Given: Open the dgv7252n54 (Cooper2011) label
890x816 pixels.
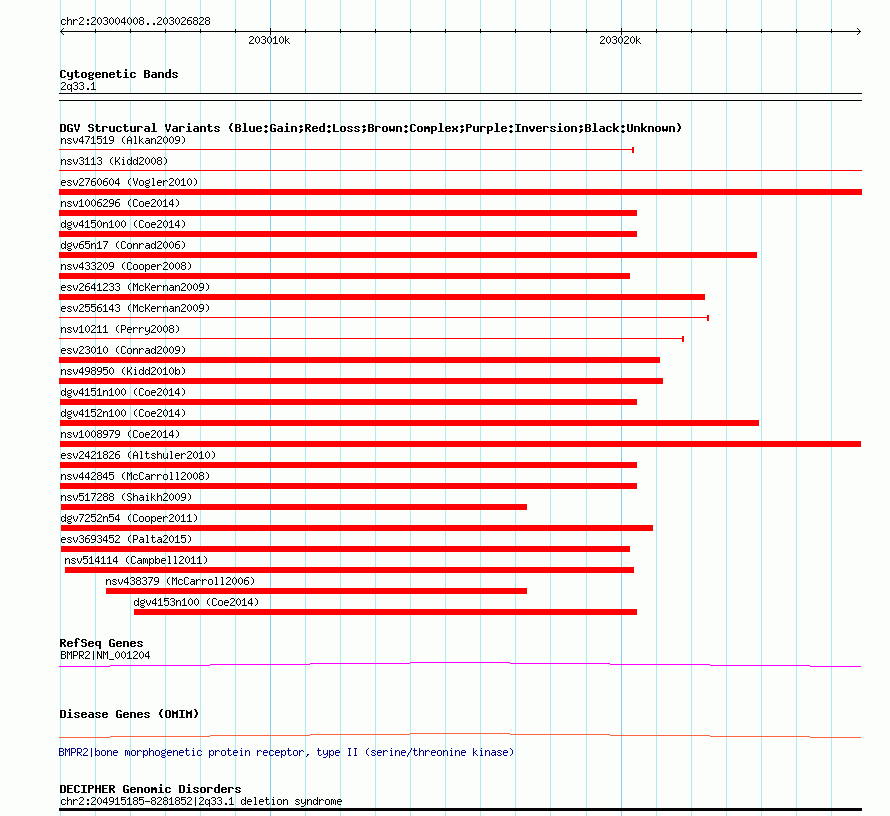Looking at the screenshot, I should tap(129, 518).
